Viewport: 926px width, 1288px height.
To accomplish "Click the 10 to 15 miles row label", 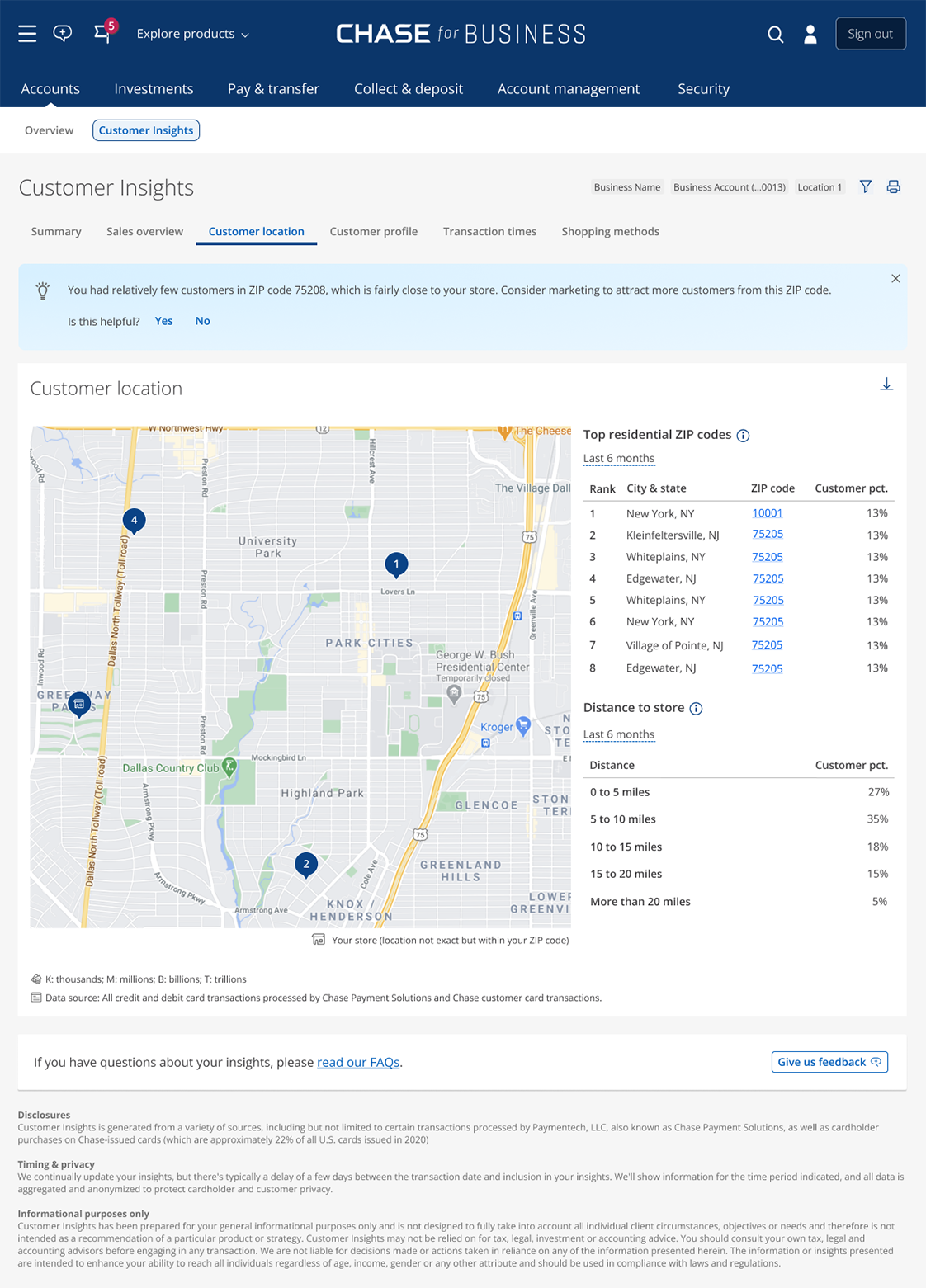I will (x=626, y=847).
